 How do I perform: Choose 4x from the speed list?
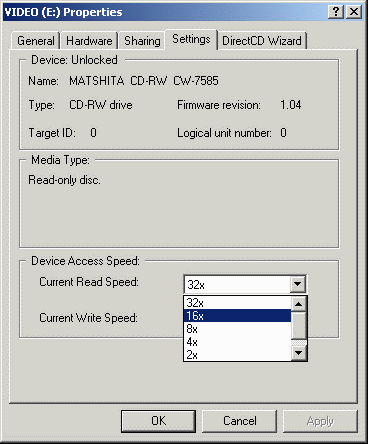(x=237, y=342)
